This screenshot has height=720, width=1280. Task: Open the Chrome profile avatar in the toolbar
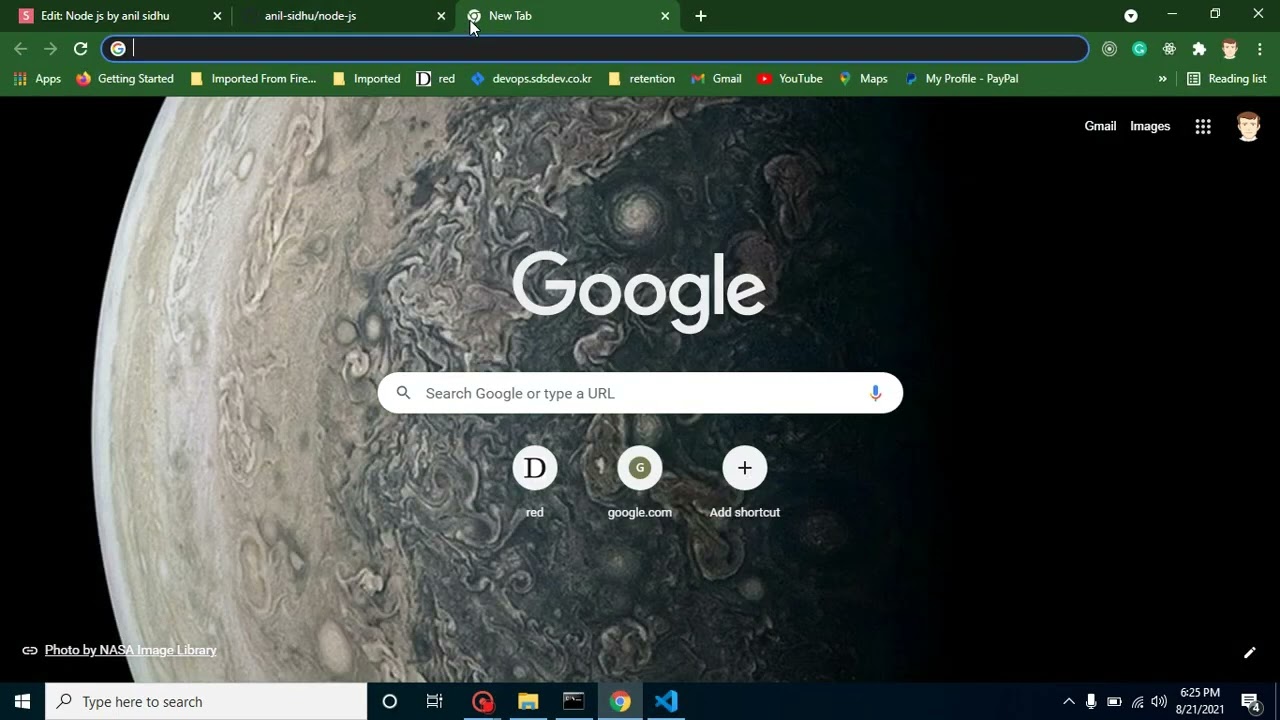click(1230, 49)
